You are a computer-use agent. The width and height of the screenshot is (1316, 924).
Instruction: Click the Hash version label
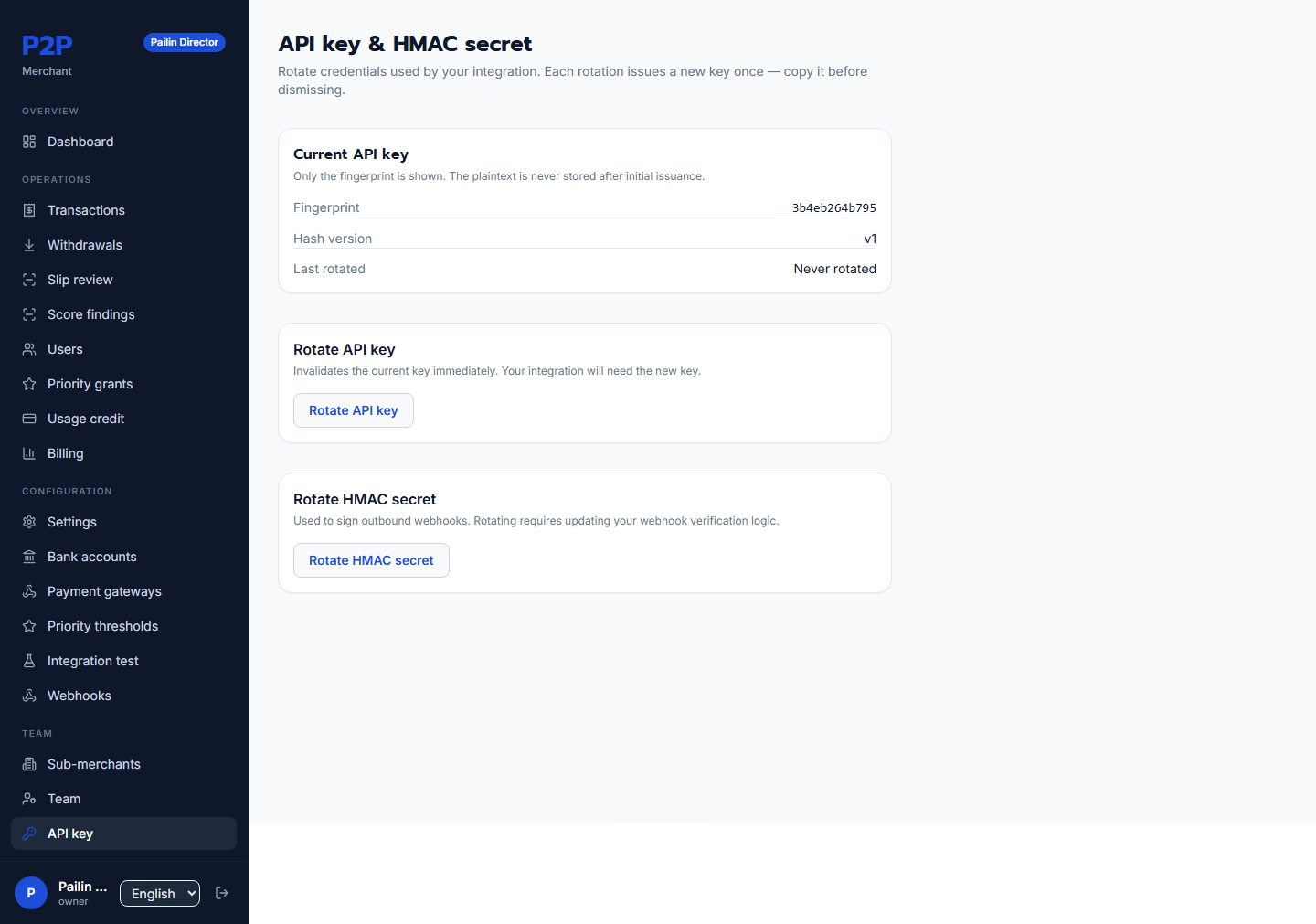tap(333, 239)
